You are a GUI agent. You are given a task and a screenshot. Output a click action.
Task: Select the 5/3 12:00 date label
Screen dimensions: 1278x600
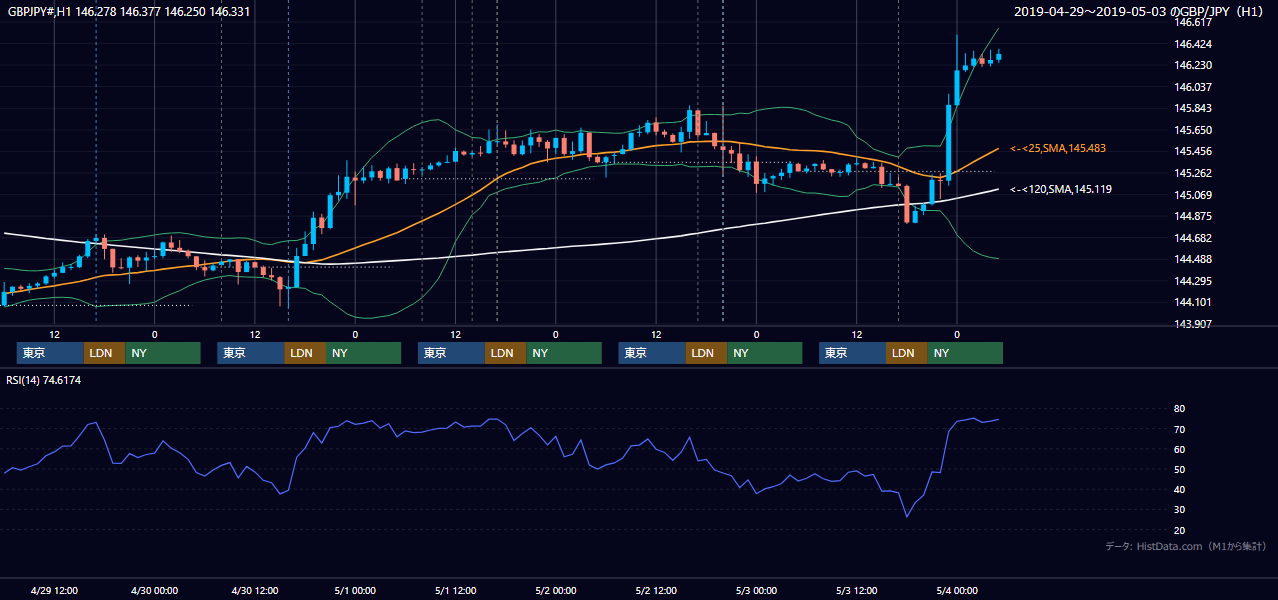856,590
